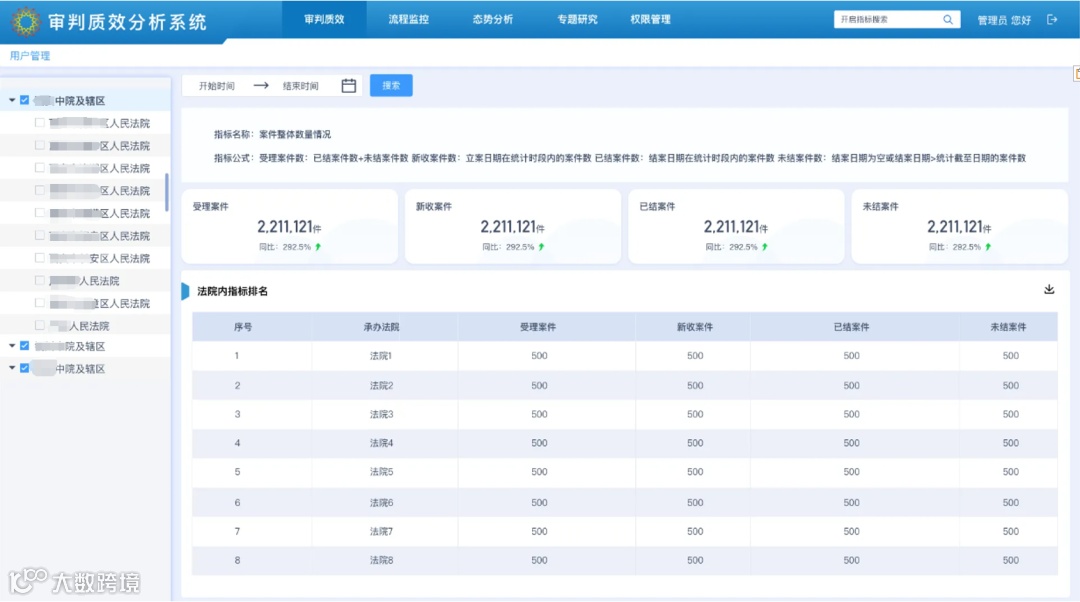Tick checkbox of first court under expanded node
The width and height of the screenshot is (1080, 602).
39,123
